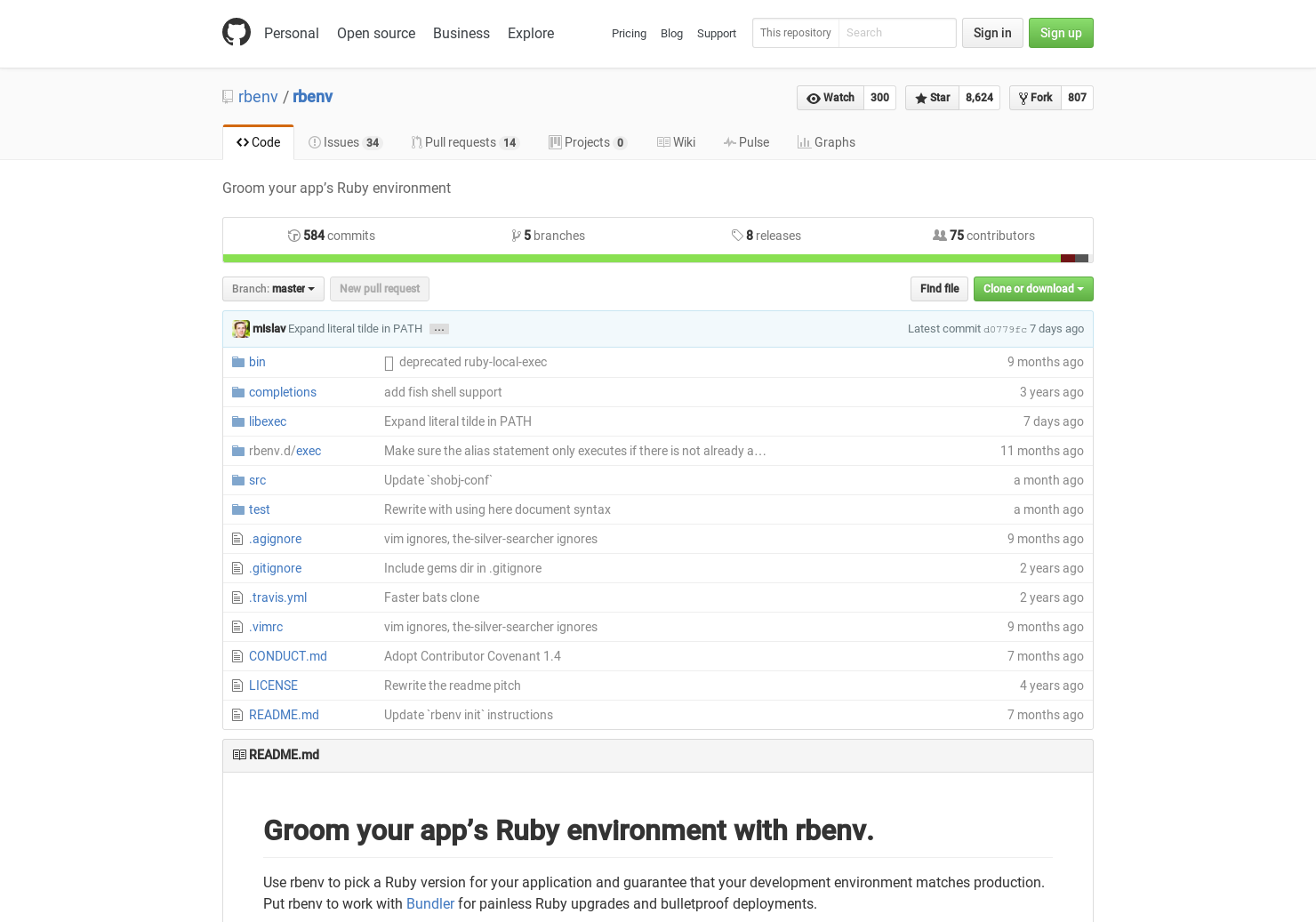Open the 807 forks count

[x=1077, y=98]
